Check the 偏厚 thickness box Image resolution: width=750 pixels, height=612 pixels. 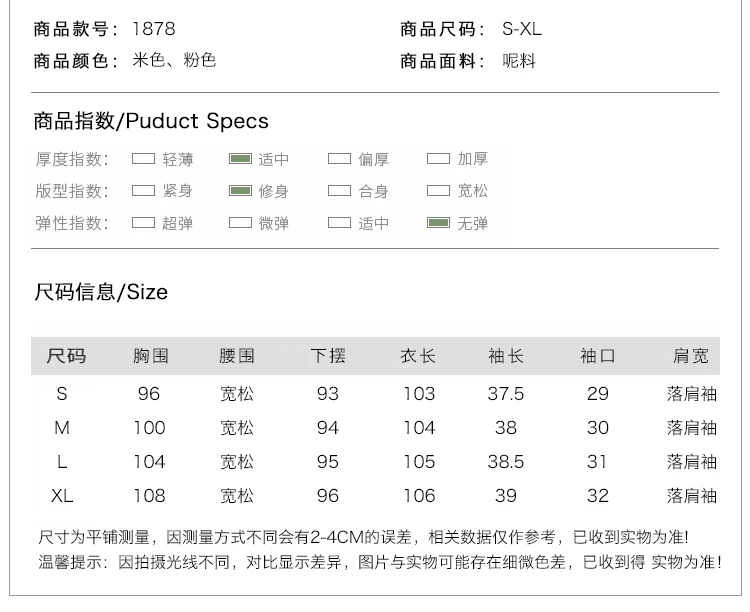click(x=339, y=158)
